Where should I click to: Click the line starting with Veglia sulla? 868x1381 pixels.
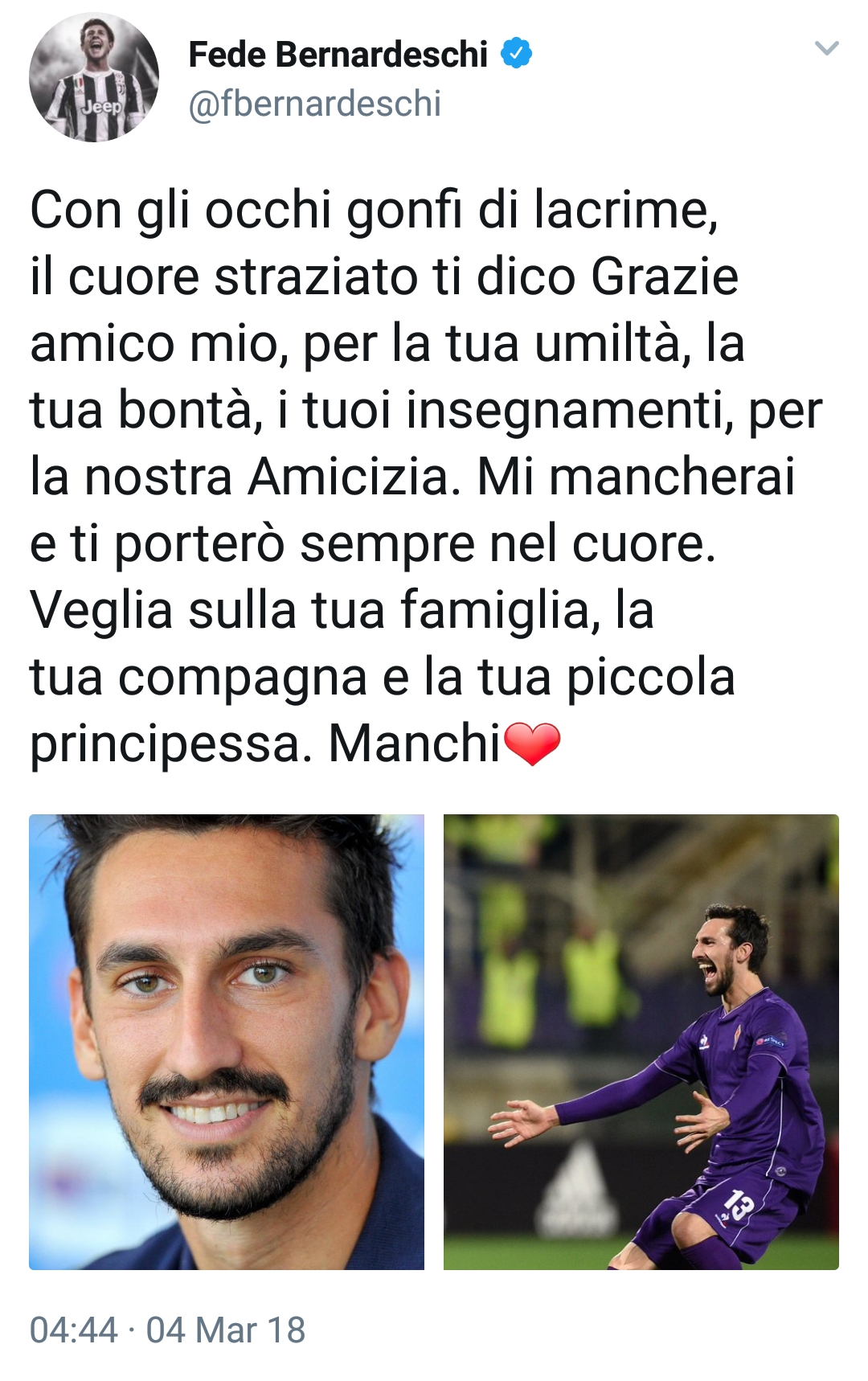342,610
